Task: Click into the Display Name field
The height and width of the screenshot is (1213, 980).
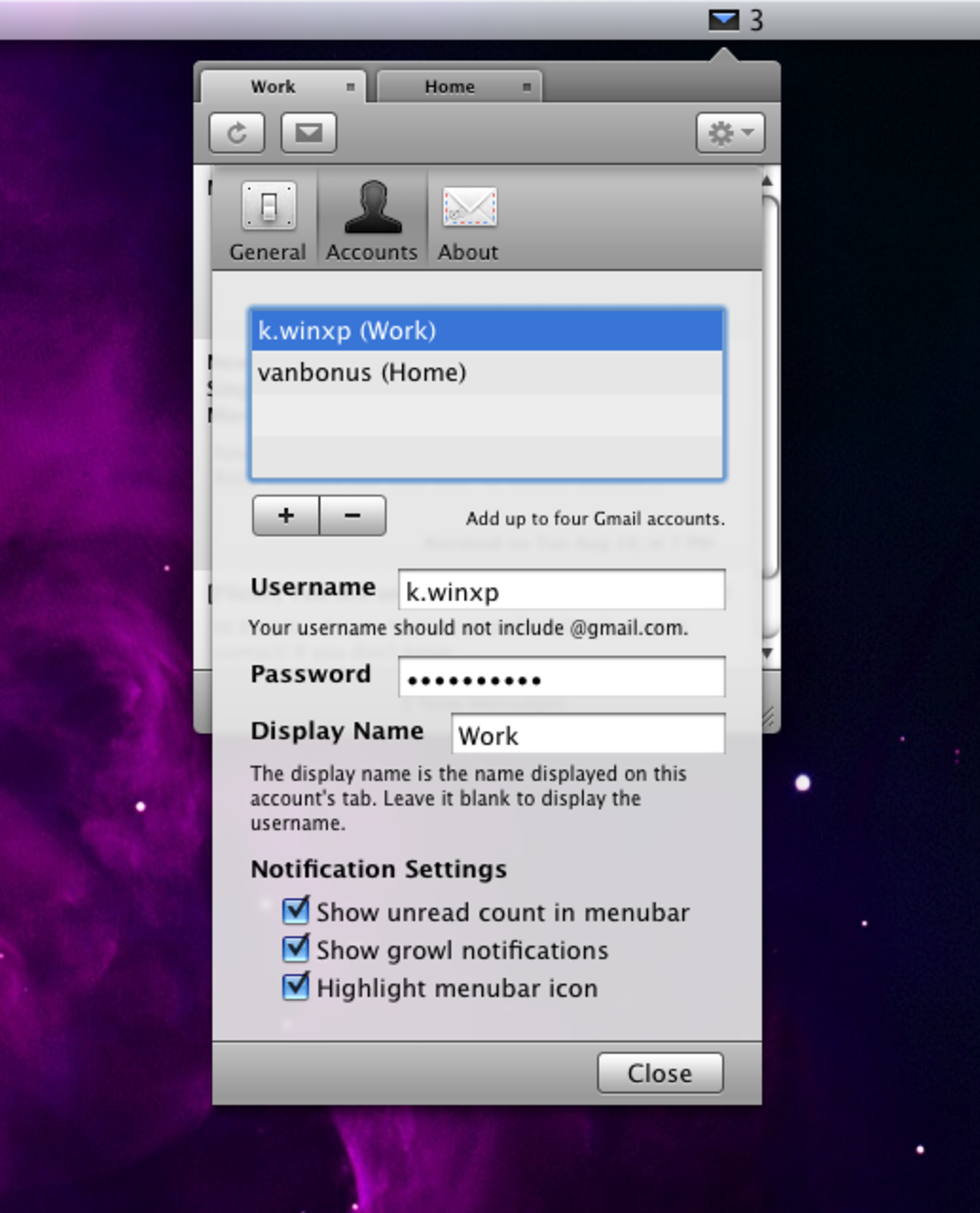Action: click(587, 735)
